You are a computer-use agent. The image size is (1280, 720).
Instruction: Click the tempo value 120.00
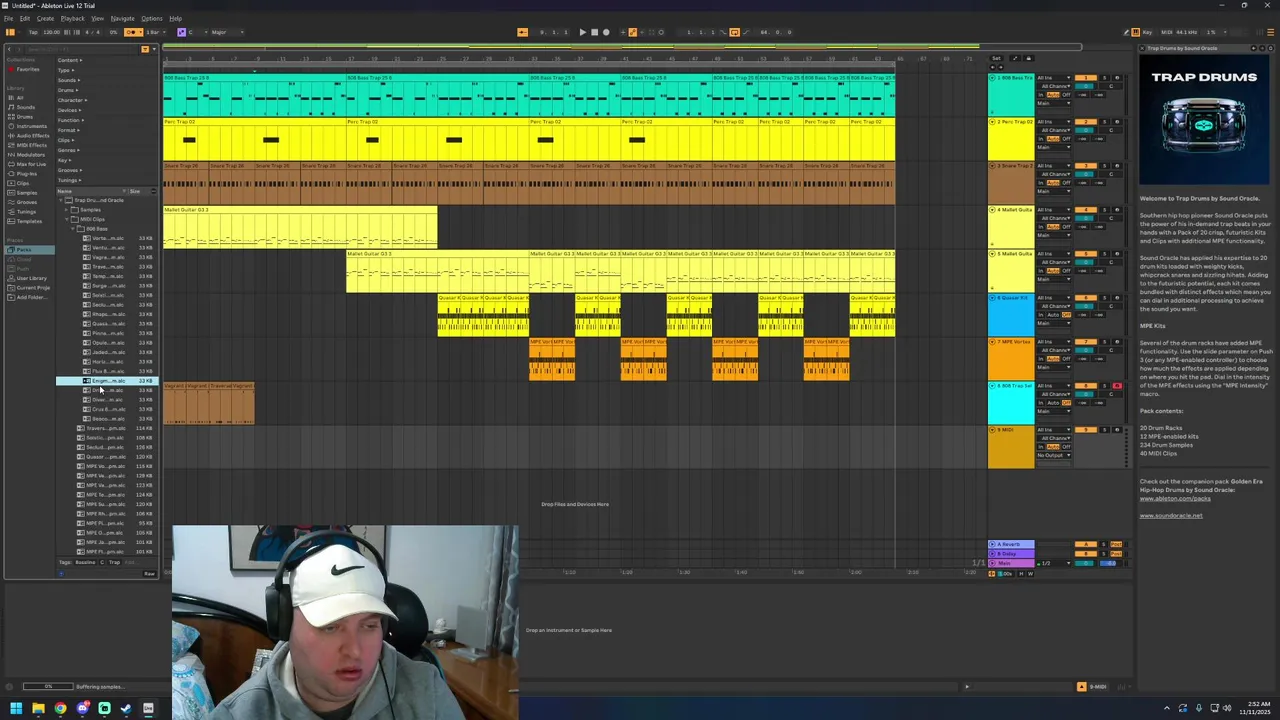point(52,32)
